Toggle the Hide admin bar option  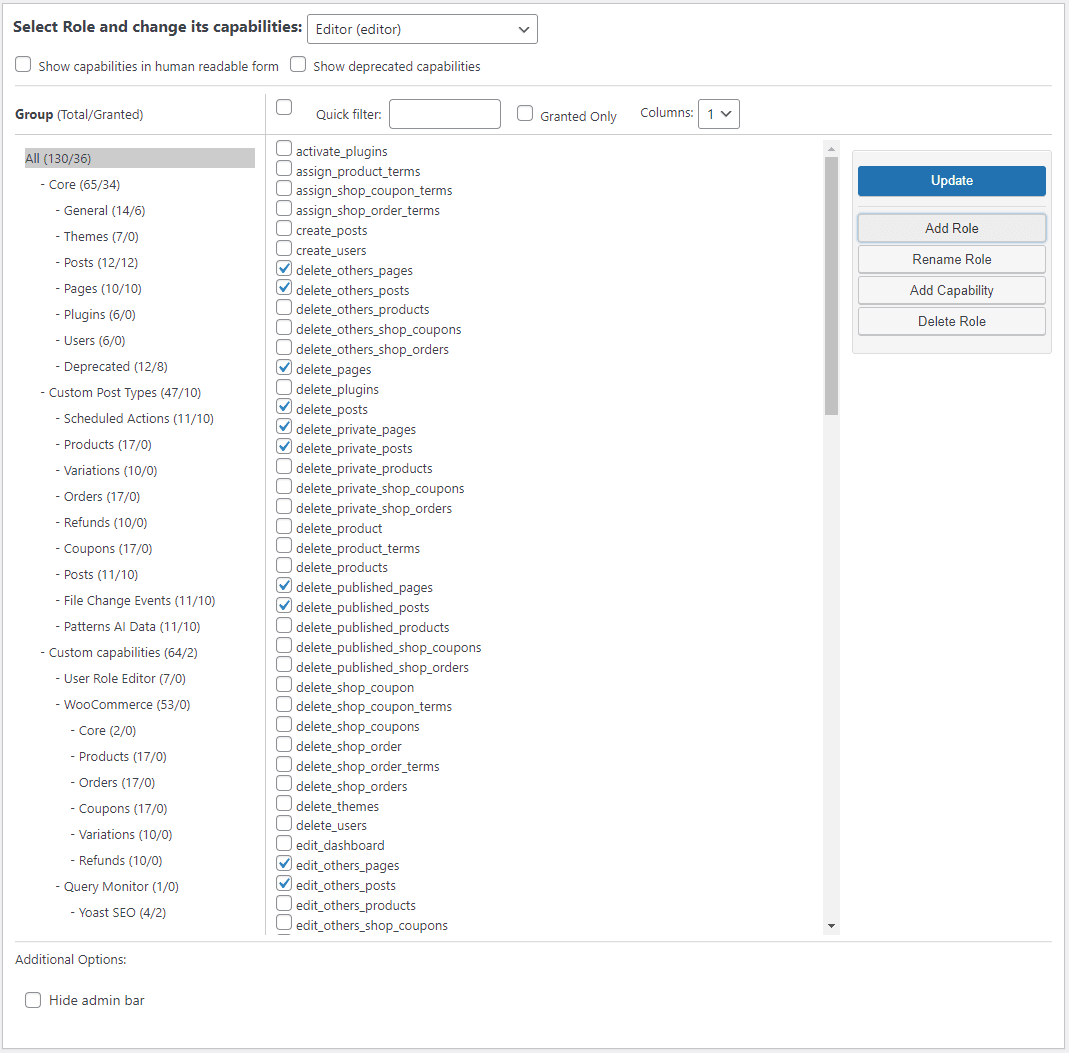tap(33, 999)
